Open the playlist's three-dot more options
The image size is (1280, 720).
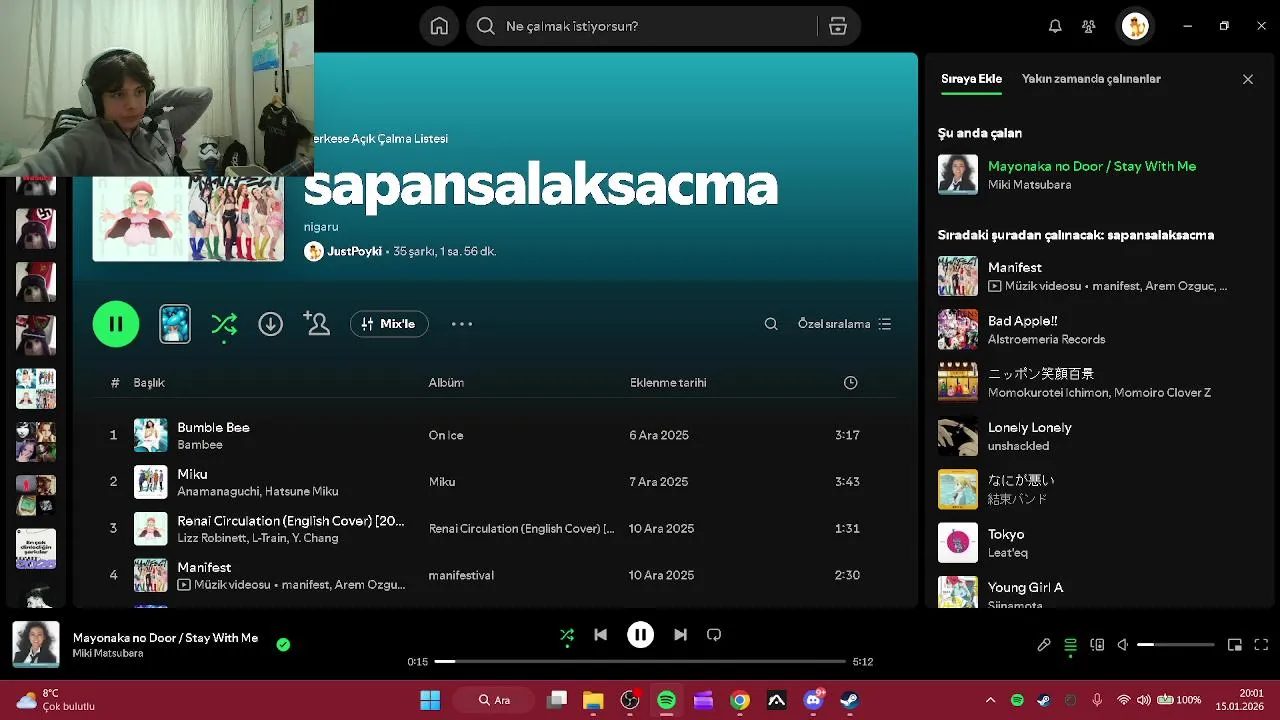[461, 324]
